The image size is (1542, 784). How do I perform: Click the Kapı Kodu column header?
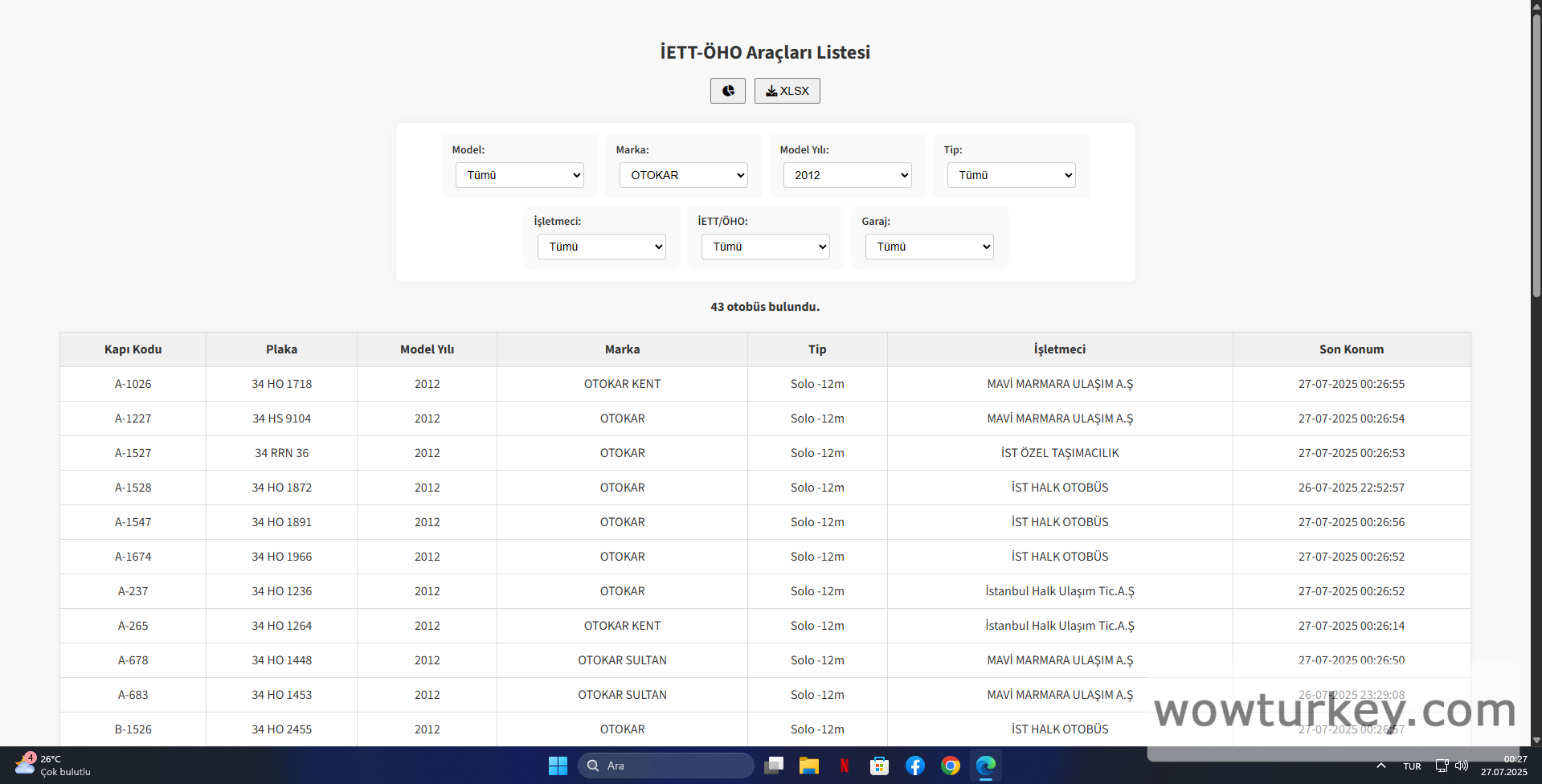point(133,349)
